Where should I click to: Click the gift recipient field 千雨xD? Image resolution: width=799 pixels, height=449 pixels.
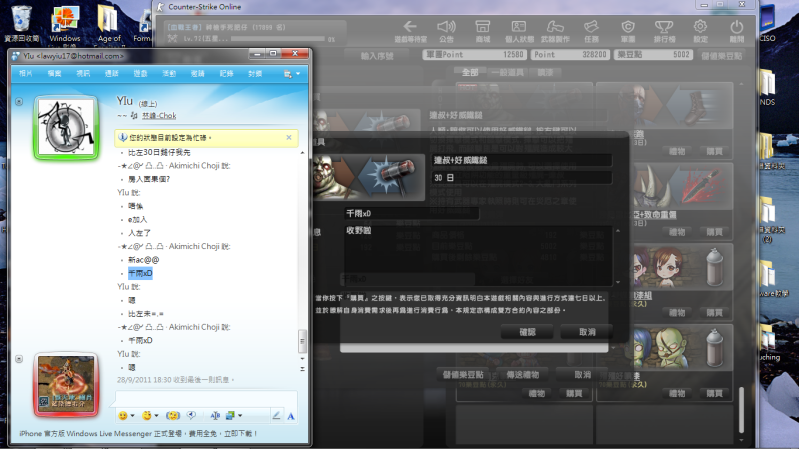tap(411, 214)
